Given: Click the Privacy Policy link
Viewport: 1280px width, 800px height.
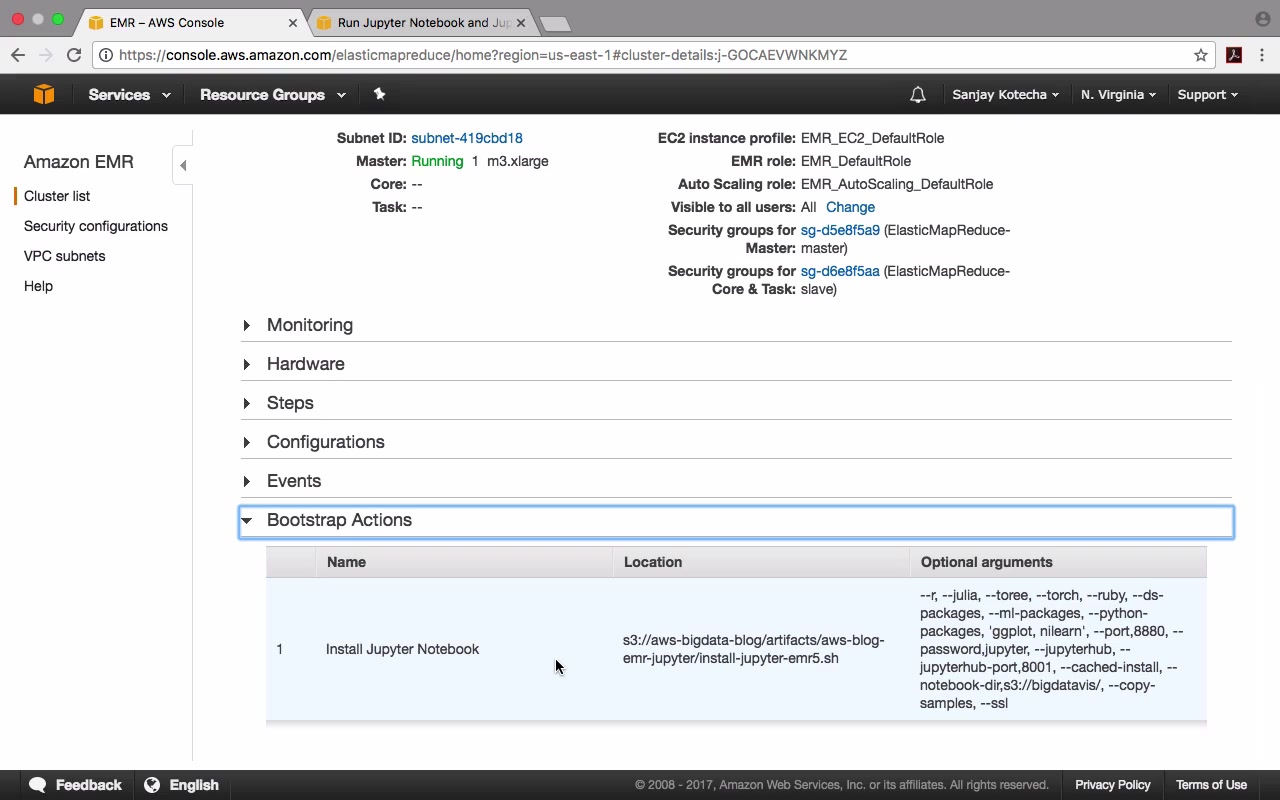Looking at the screenshot, I should [x=1113, y=785].
